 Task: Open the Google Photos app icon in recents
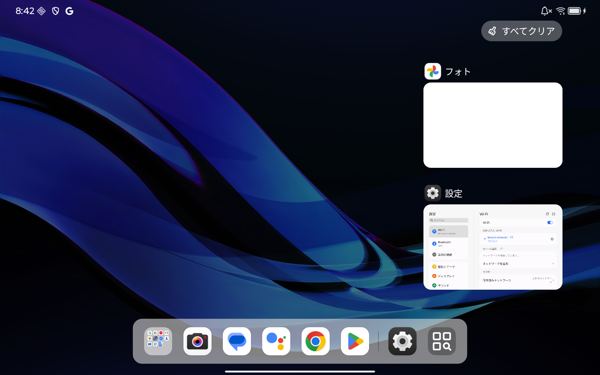pos(433,71)
